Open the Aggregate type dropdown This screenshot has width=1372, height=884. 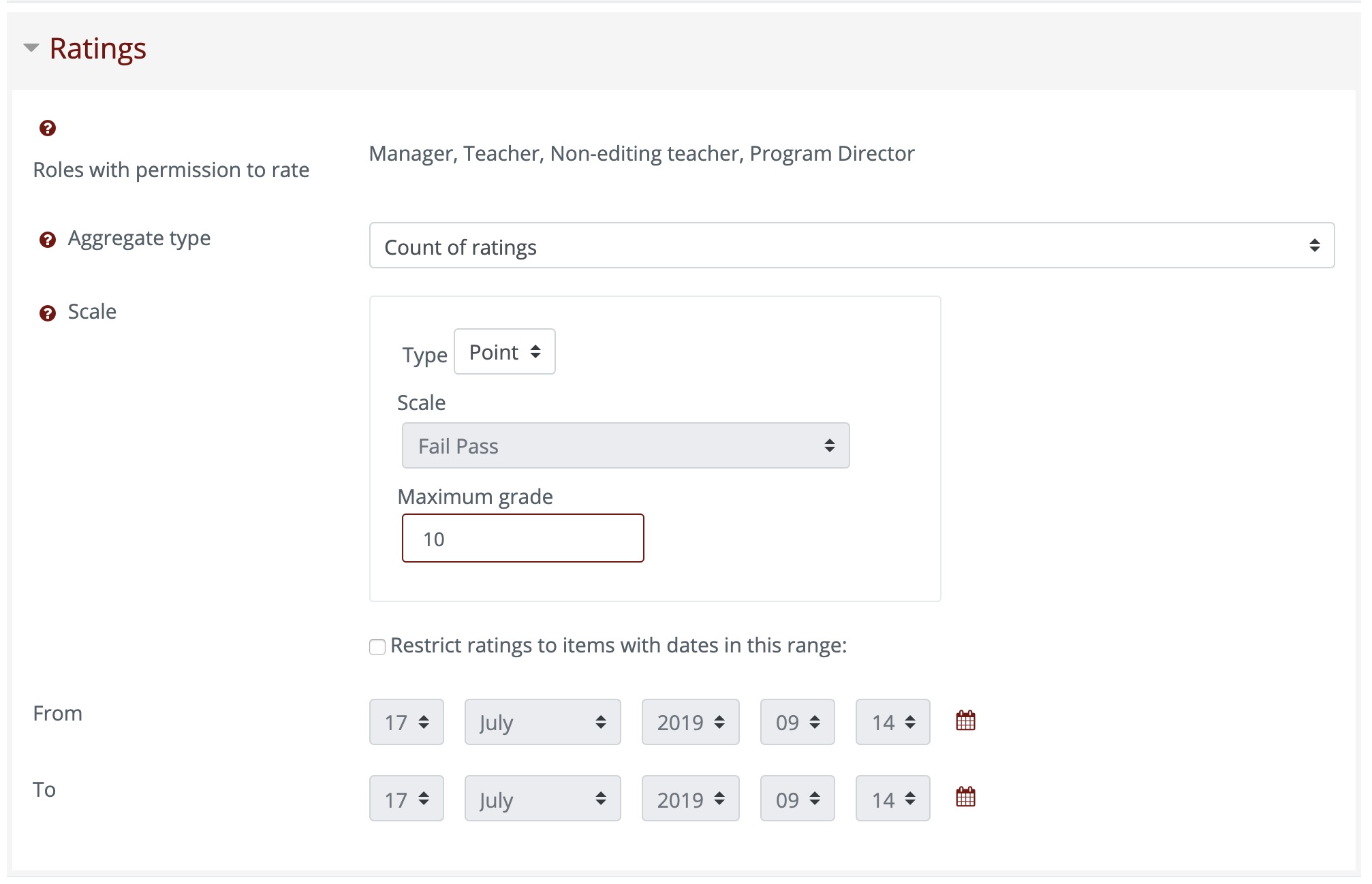coord(851,245)
